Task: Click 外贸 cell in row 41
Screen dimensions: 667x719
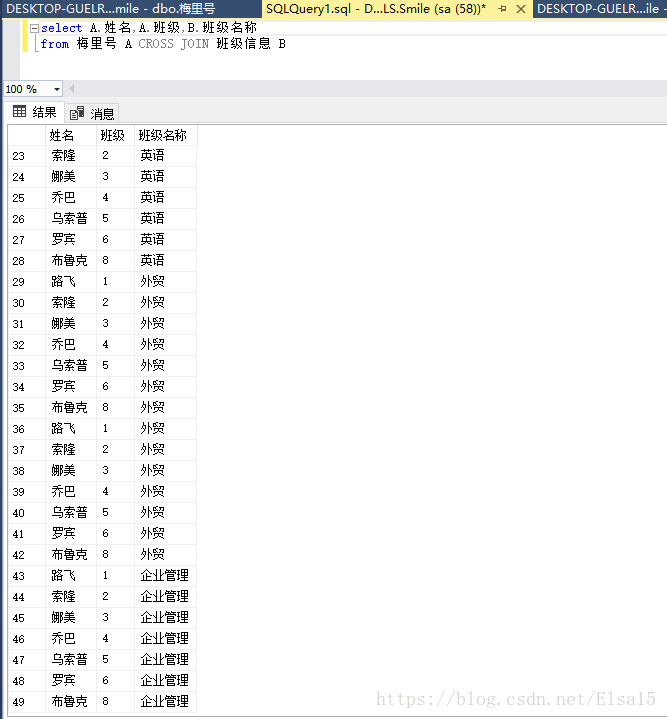Action: [x=165, y=534]
